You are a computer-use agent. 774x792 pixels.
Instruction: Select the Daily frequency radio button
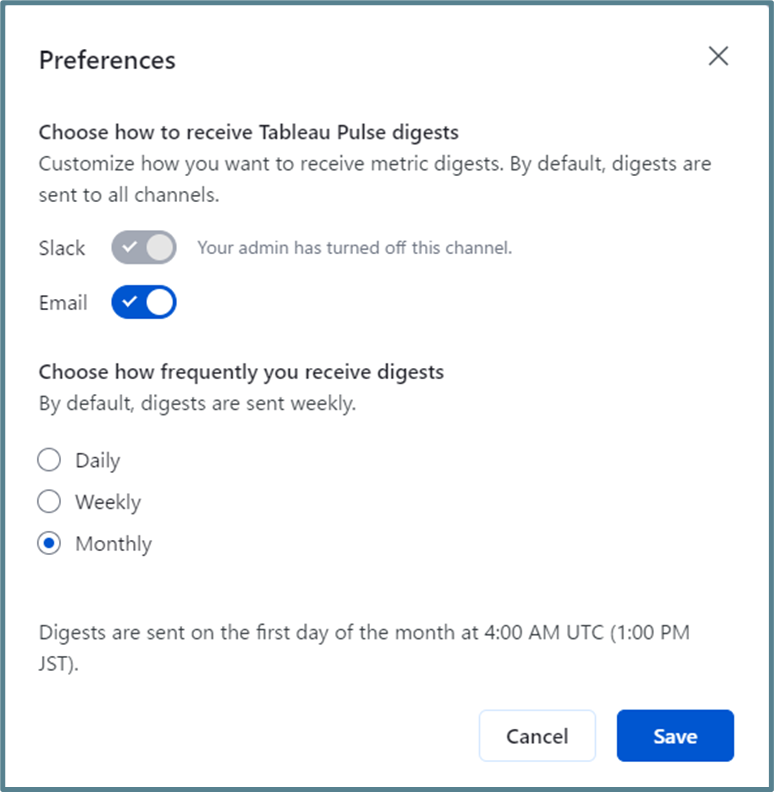click(49, 460)
